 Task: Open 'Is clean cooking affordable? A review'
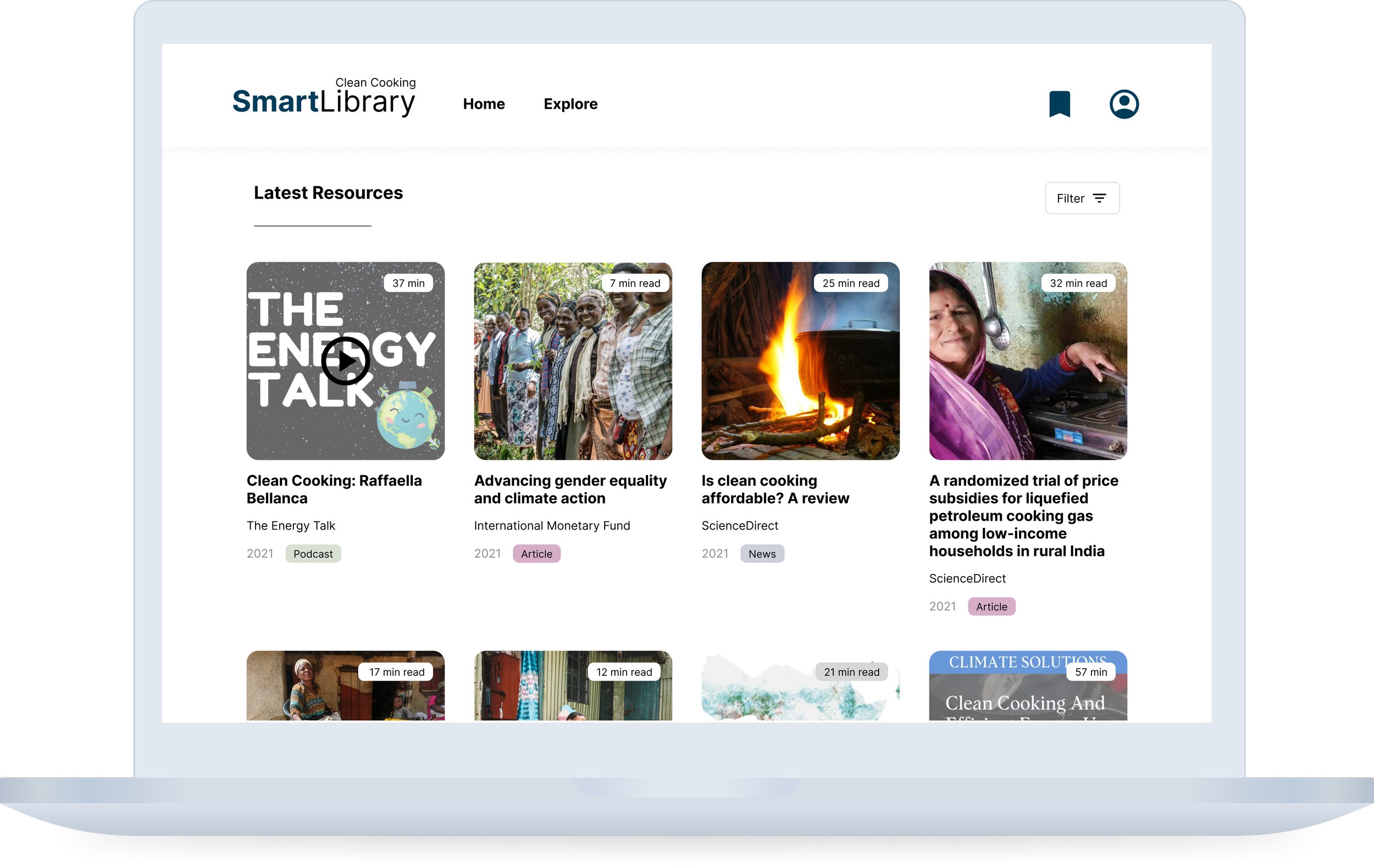tap(775, 489)
